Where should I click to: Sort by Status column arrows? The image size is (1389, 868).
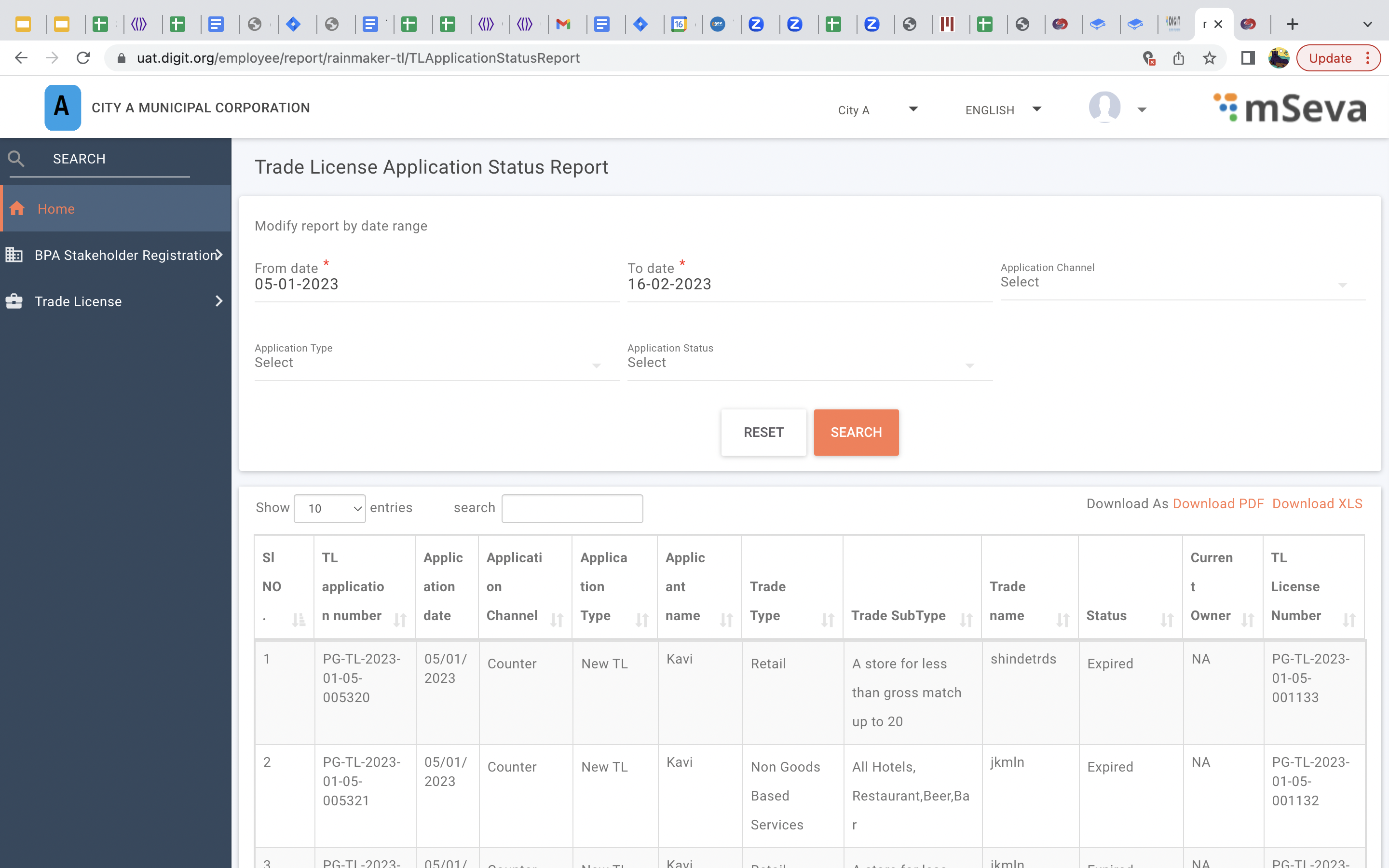click(x=1166, y=620)
